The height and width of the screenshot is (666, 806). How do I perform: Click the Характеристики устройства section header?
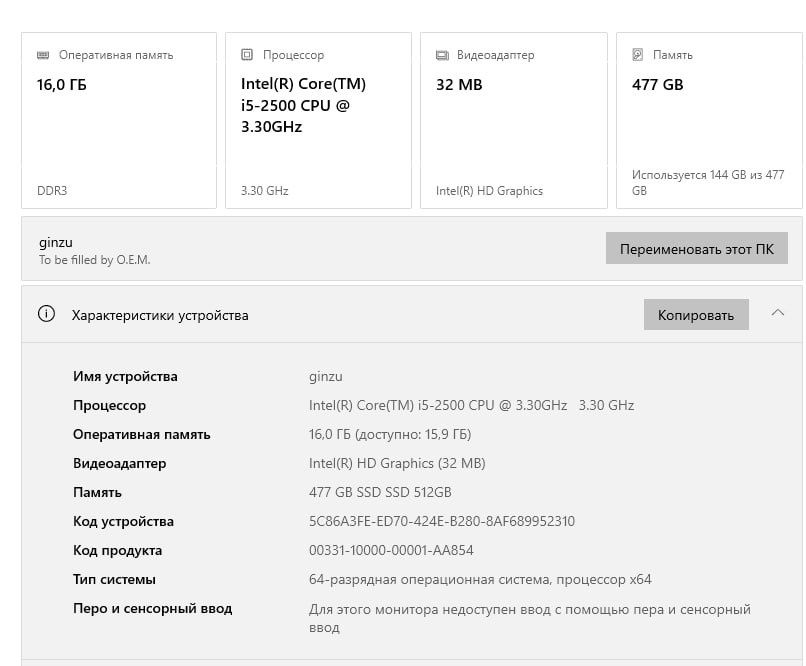[160, 315]
